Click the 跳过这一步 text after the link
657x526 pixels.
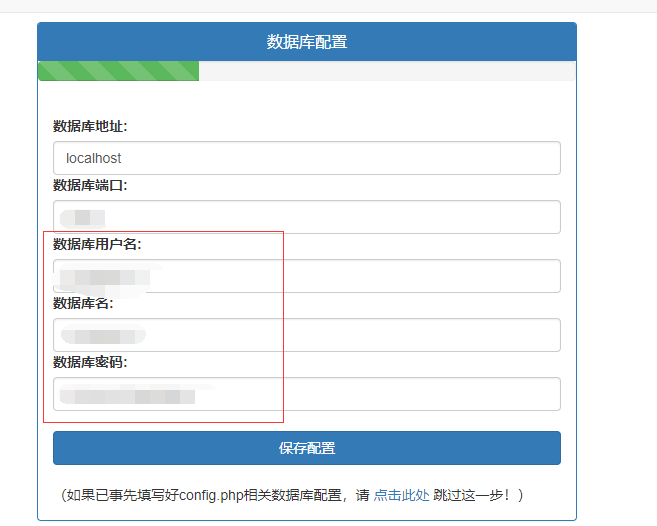[x=473, y=495]
